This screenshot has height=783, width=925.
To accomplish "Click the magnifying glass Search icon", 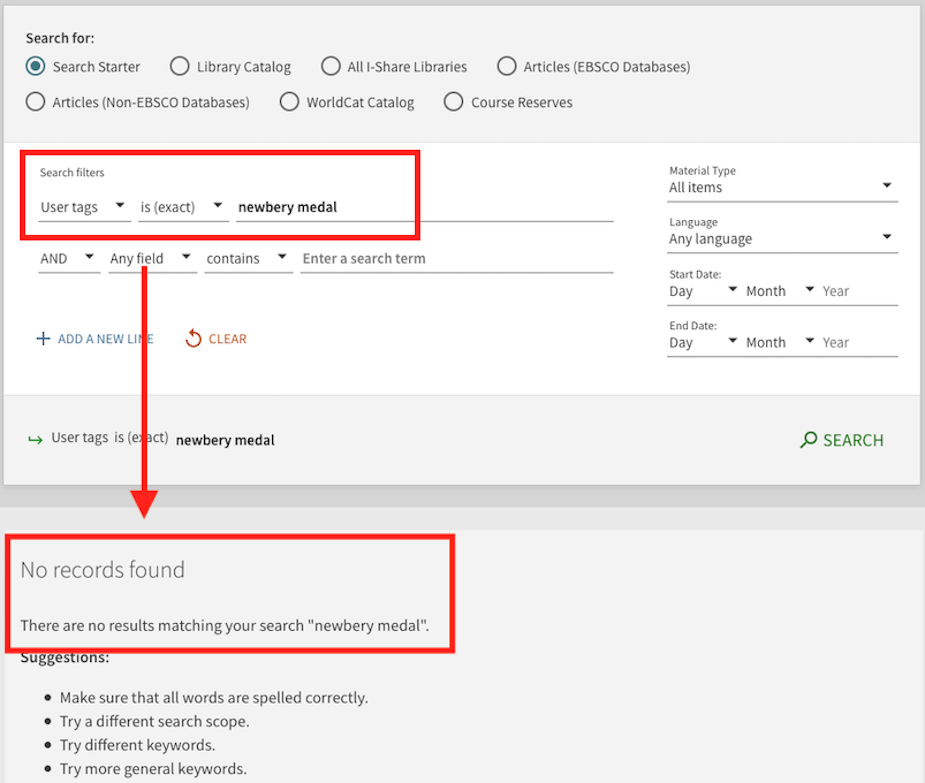I will (809, 440).
